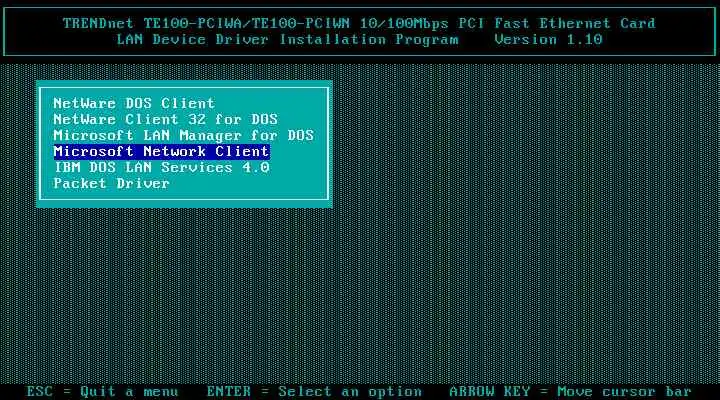Image resolution: width=720 pixels, height=400 pixels.
Task: Select NetWare DOS Client option
Action: [134, 103]
